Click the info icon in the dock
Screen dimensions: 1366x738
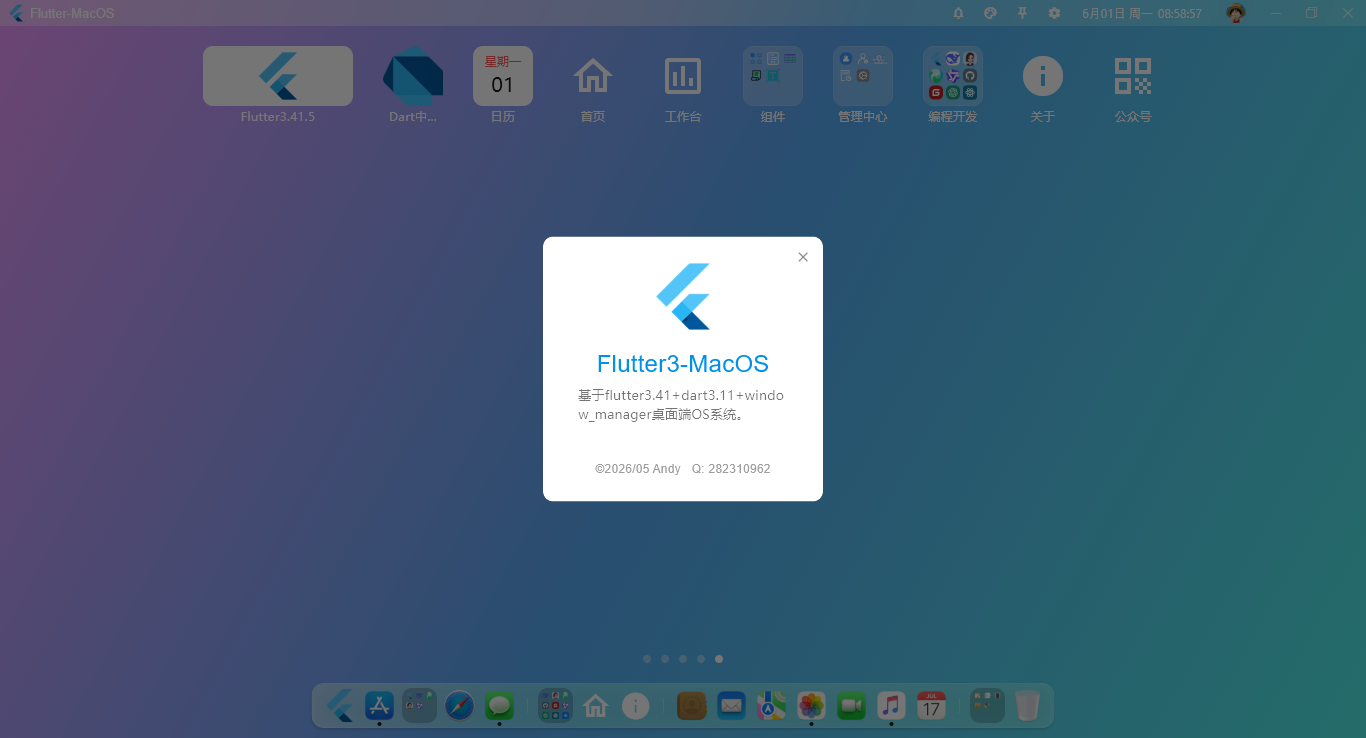[x=635, y=706]
